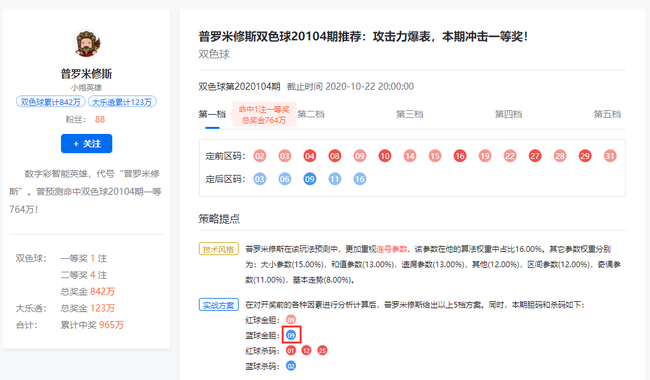Switch to the 第一档 tab

click(x=212, y=114)
